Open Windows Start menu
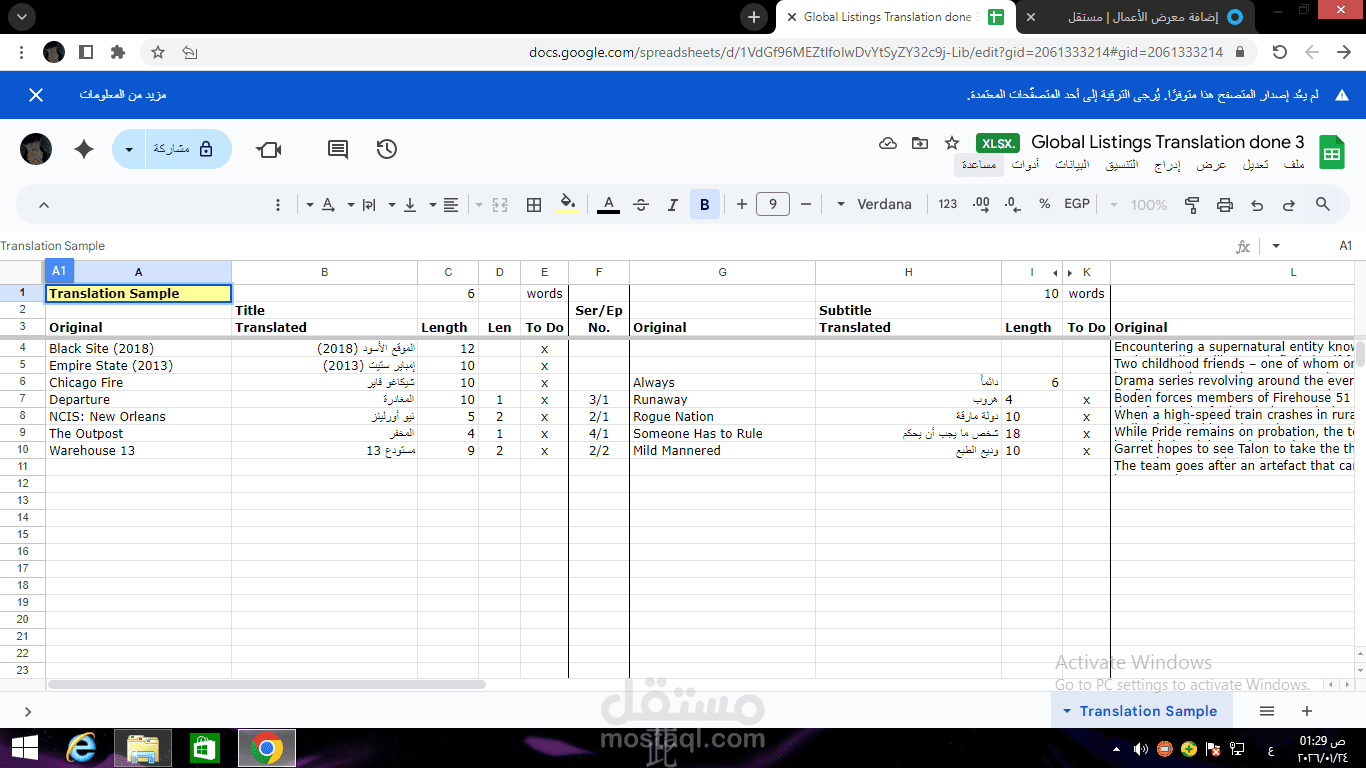1366x768 pixels. (x=24, y=748)
